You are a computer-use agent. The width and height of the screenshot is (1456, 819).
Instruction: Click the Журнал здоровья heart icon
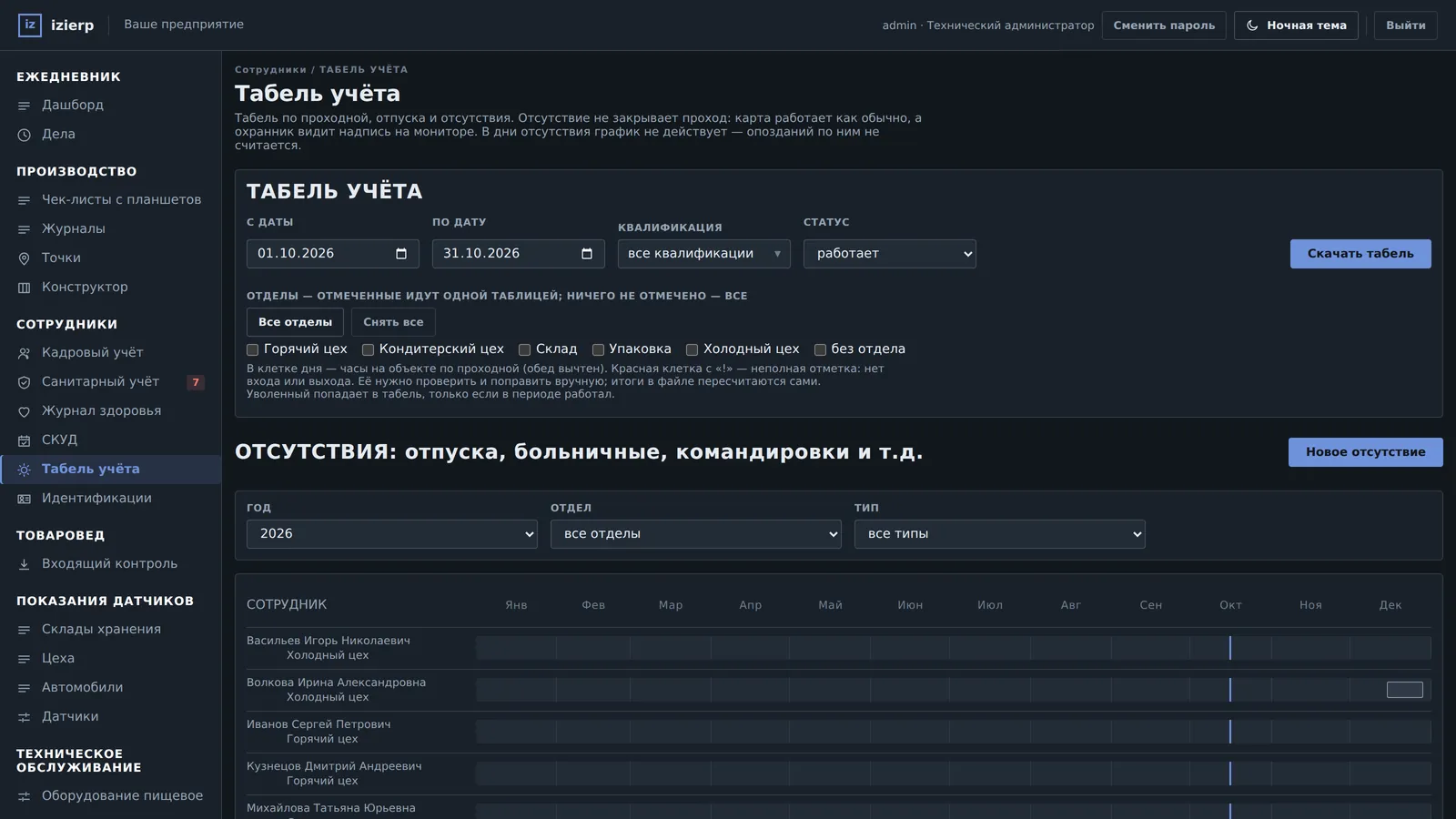pyautogui.click(x=25, y=411)
